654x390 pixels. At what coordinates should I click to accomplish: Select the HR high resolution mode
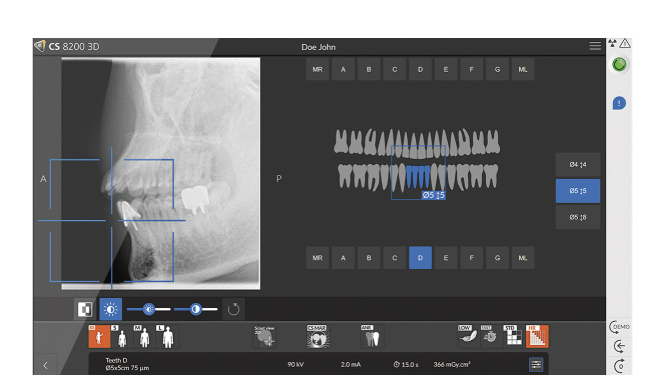click(537, 336)
